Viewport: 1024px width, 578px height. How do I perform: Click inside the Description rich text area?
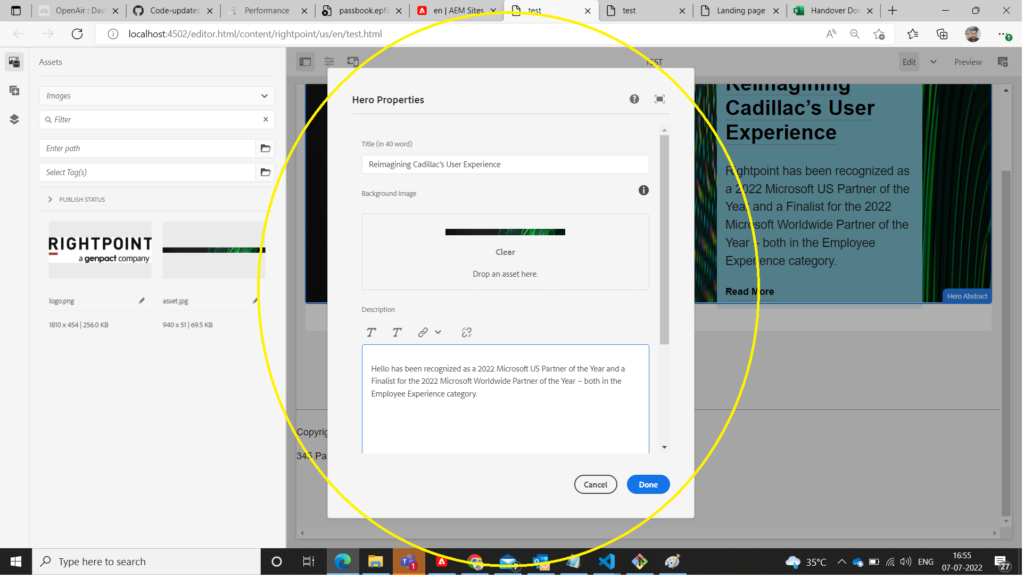pos(505,398)
